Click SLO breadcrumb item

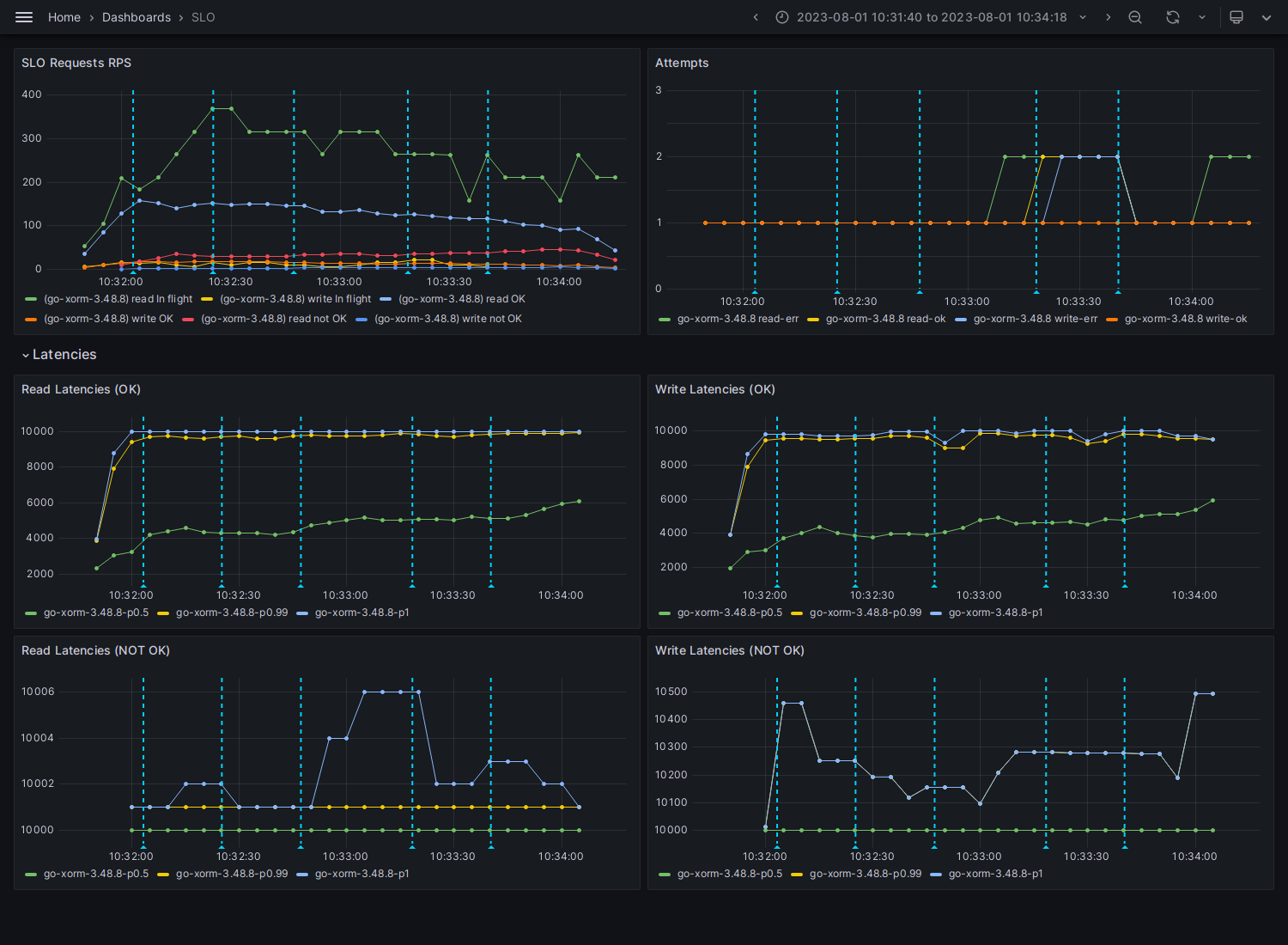coord(204,17)
